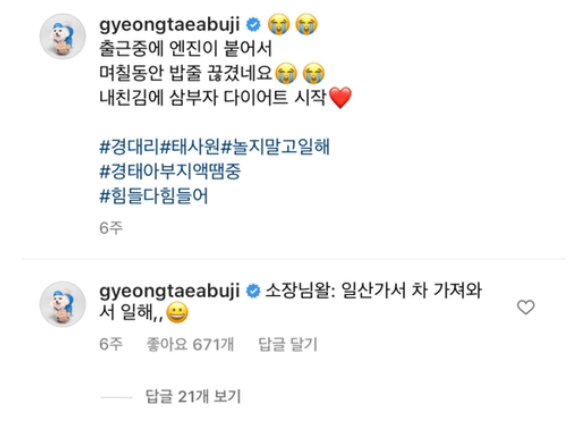The image size is (585, 430).
Task: View the 좋아요 671개 likes list
Action: 190,344
